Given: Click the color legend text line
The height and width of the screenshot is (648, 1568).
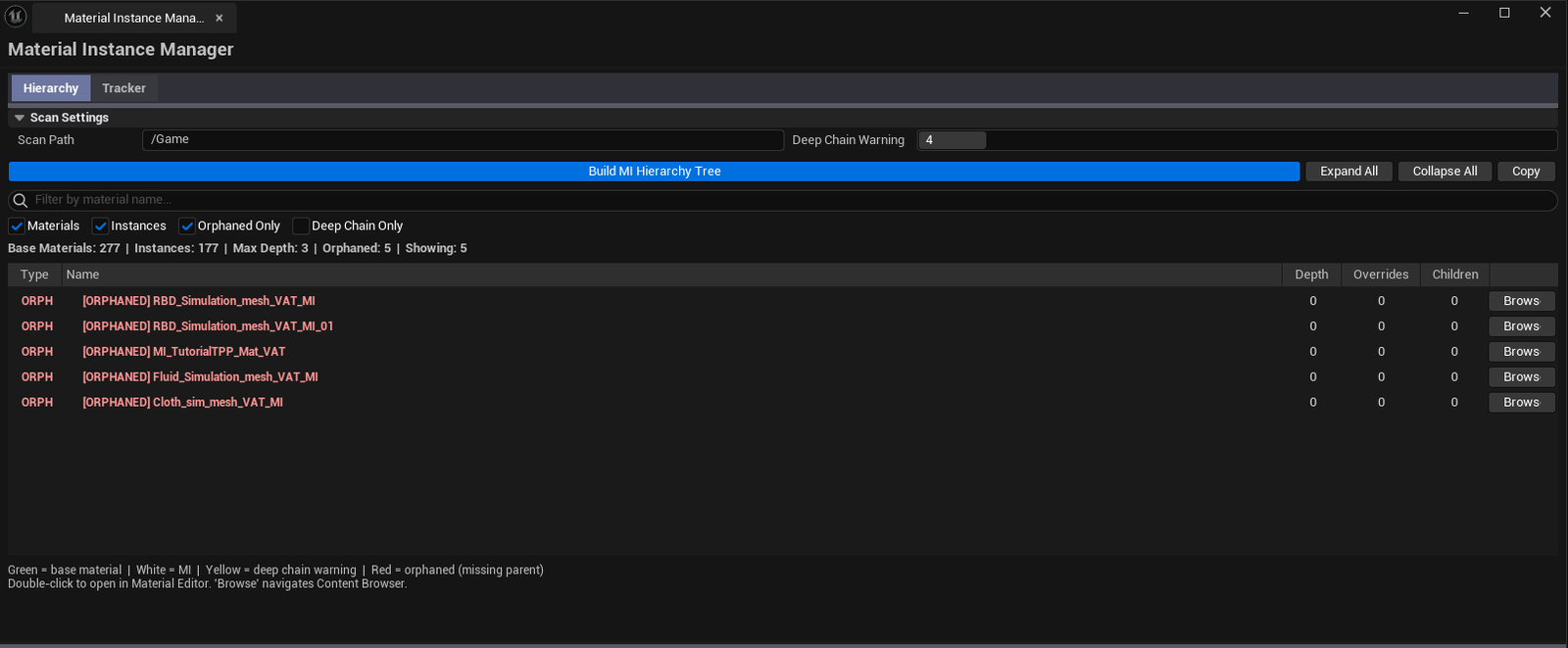Looking at the screenshot, I should 275,570.
